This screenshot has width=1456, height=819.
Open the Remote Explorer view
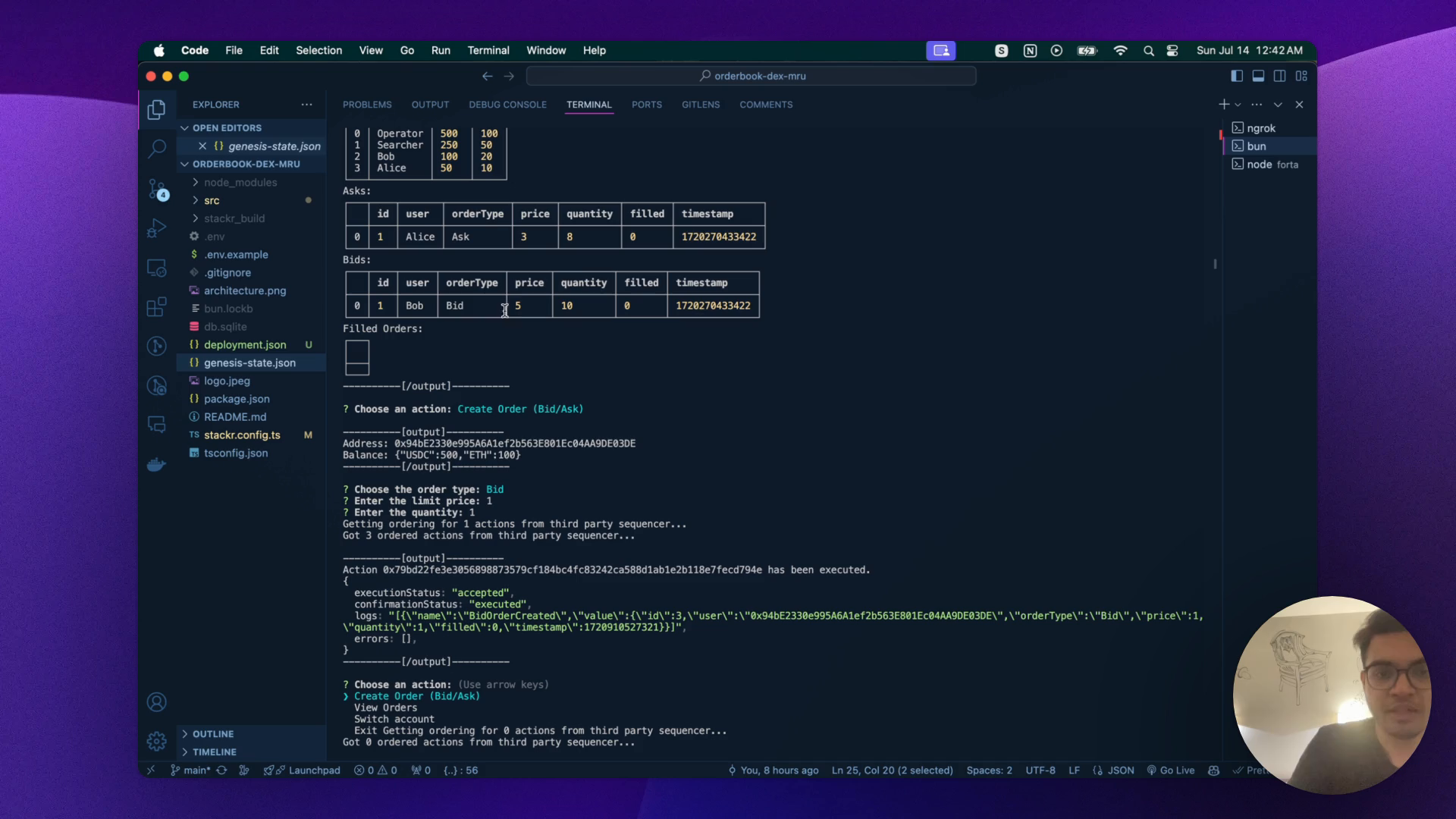(156, 268)
